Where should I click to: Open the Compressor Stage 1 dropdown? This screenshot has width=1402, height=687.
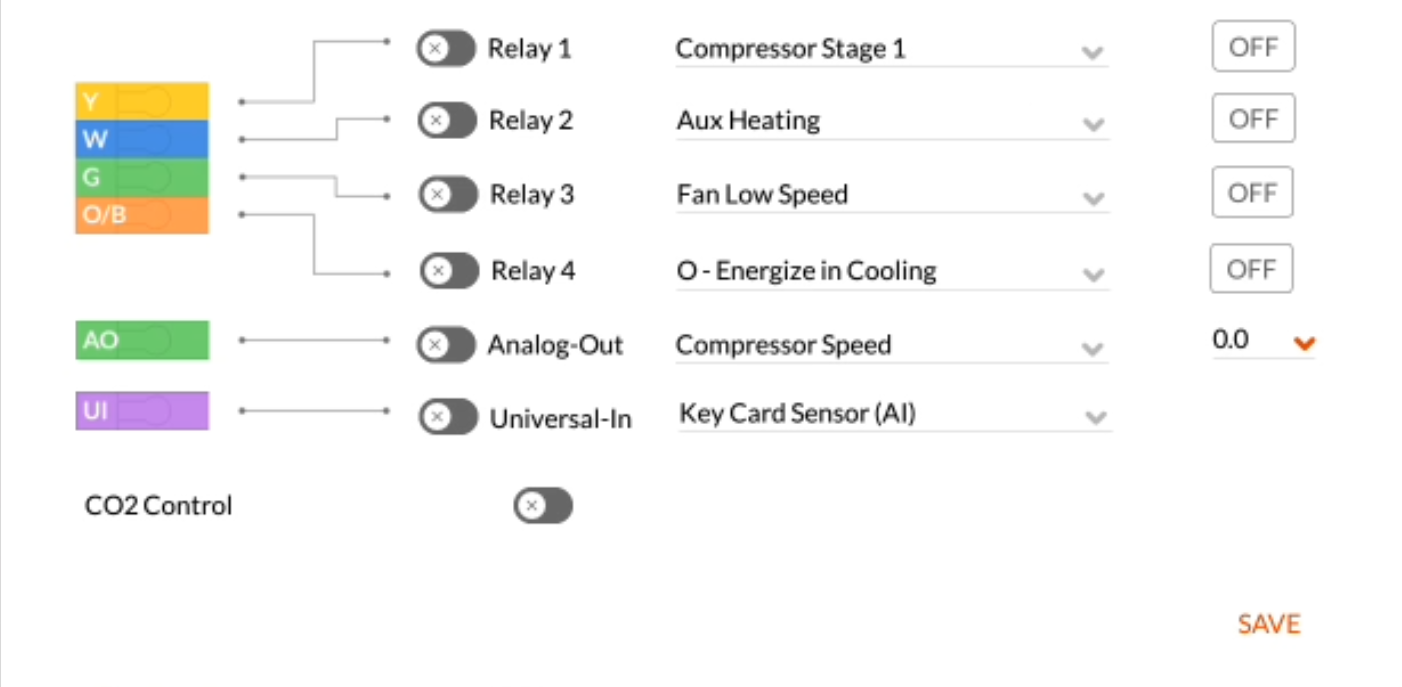(892, 50)
